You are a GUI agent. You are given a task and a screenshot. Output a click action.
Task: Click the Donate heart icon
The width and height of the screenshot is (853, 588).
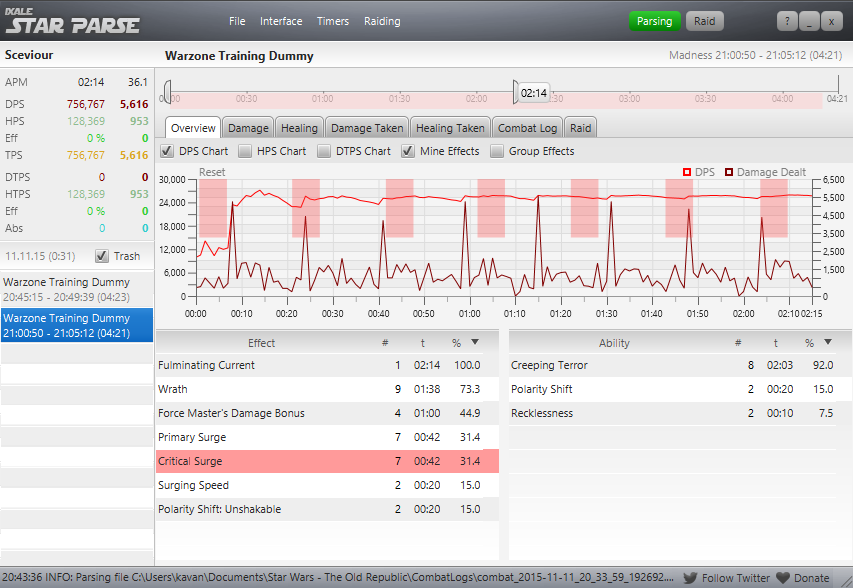tap(783, 578)
